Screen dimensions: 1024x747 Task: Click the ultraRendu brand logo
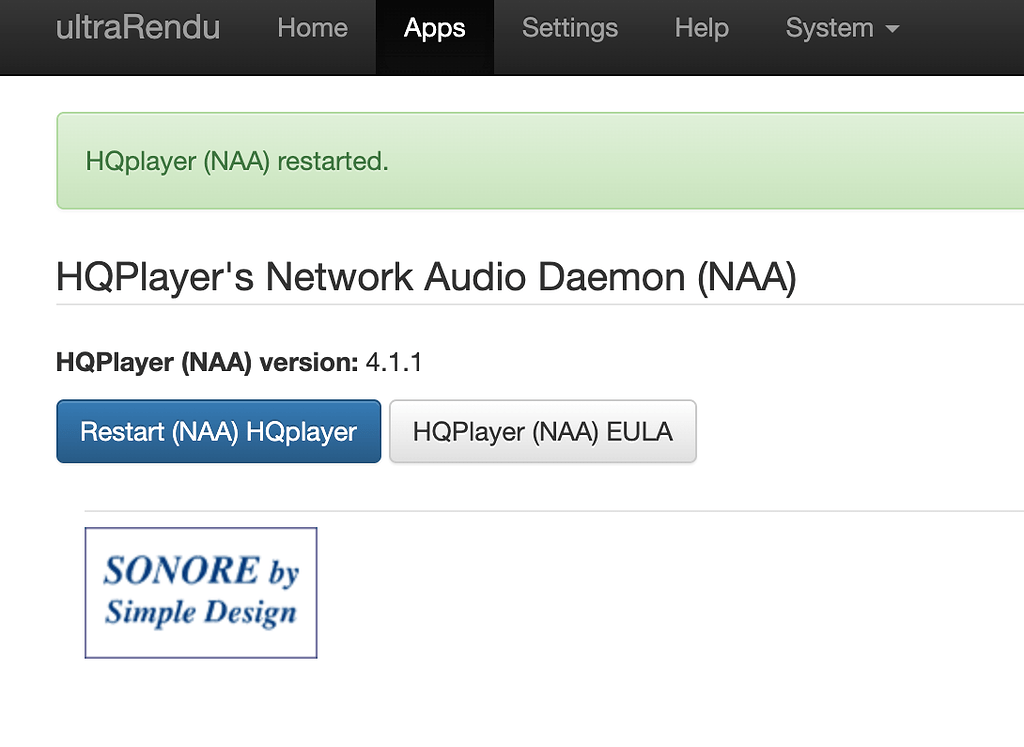(x=137, y=28)
